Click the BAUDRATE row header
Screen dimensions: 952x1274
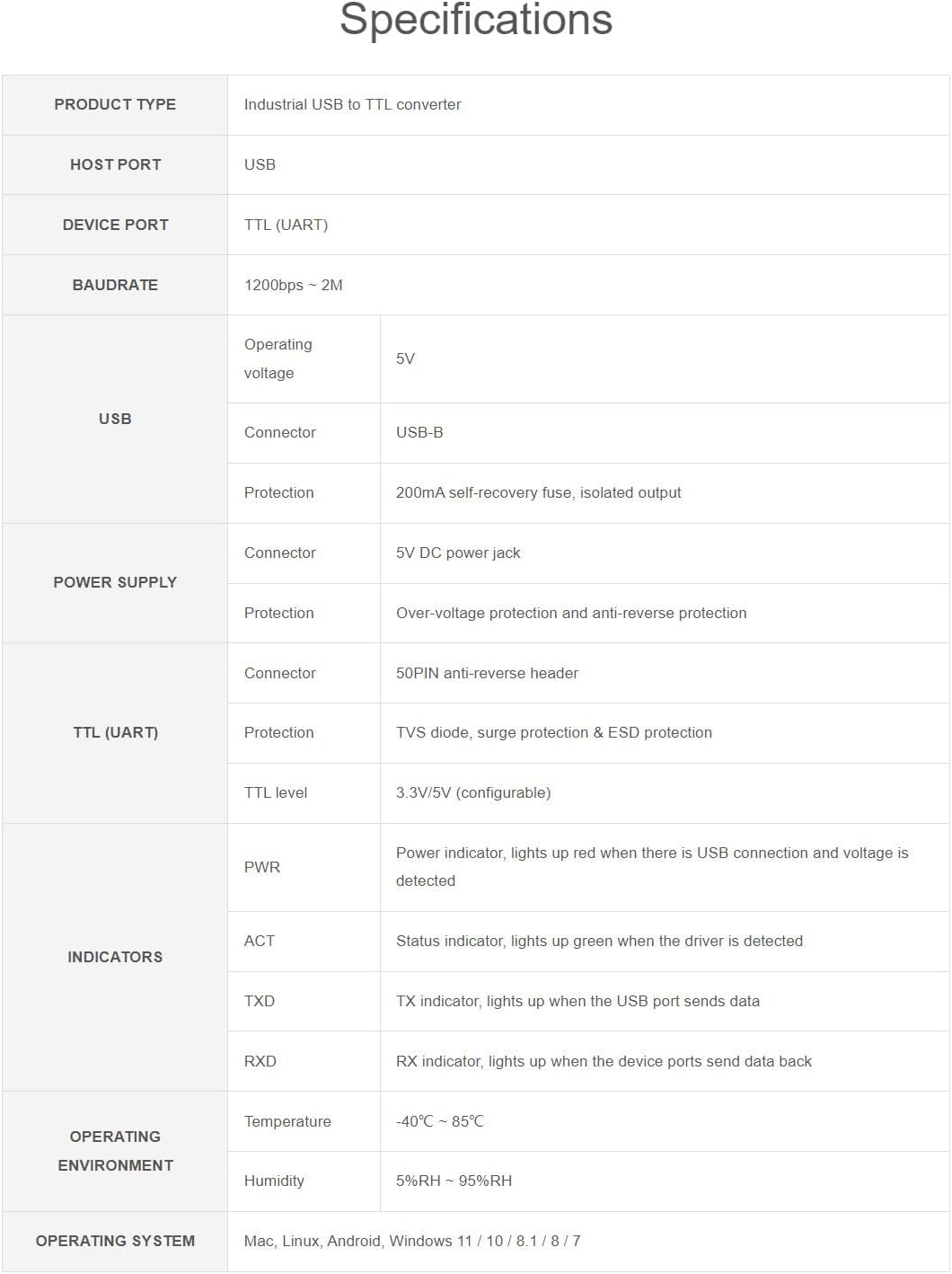pyautogui.click(x=115, y=285)
